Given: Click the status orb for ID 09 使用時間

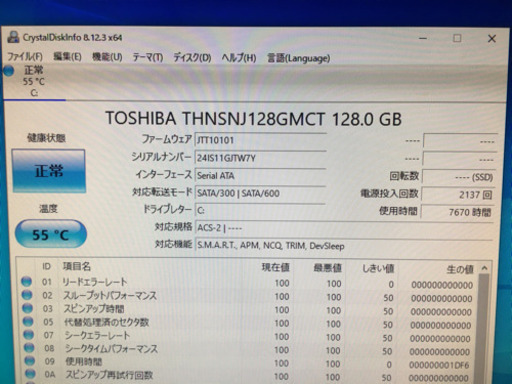Looking at the screenshot, I should pos(30,361).
